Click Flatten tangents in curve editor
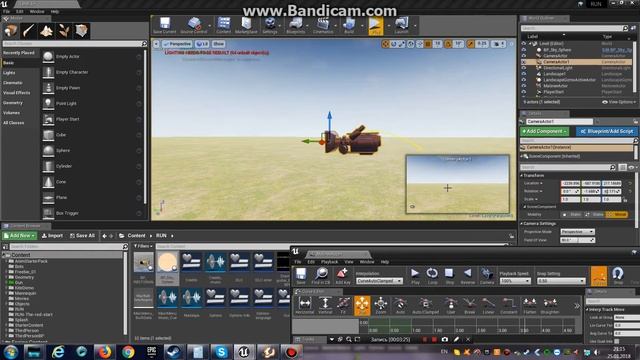This screenshot has height=360, width=640. 529,305
